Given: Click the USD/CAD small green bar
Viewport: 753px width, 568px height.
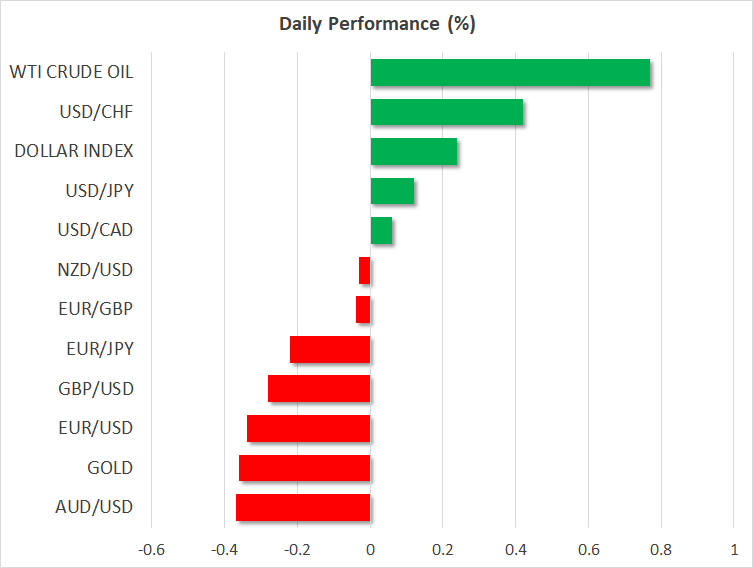Looking at the screenshot, I should tap(381, 231).
